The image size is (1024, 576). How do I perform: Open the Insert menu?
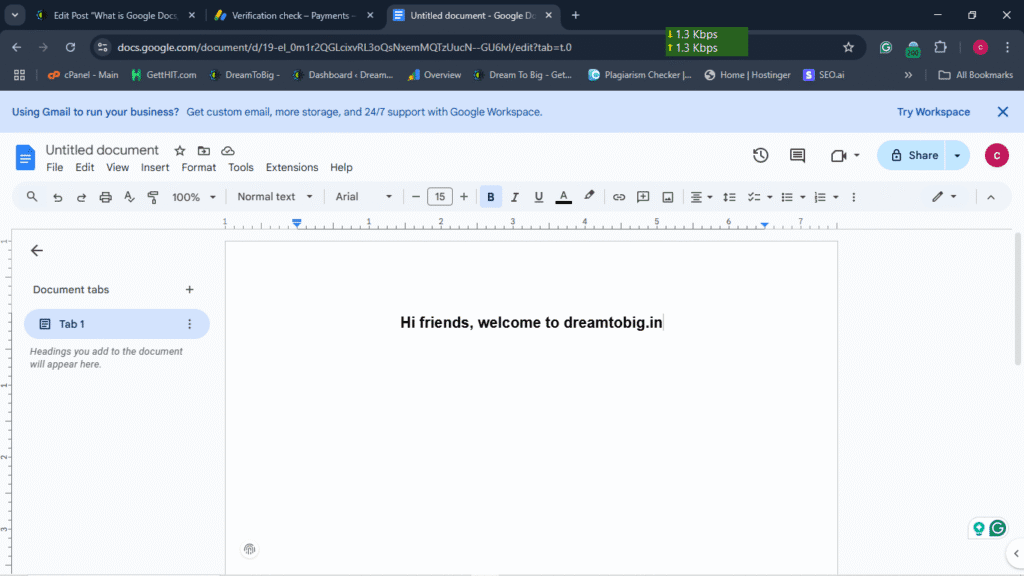pos(155,168)
